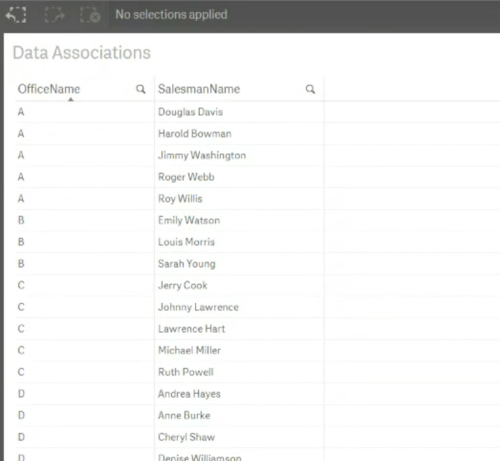Select Sarah Young cell

(187, 264)
